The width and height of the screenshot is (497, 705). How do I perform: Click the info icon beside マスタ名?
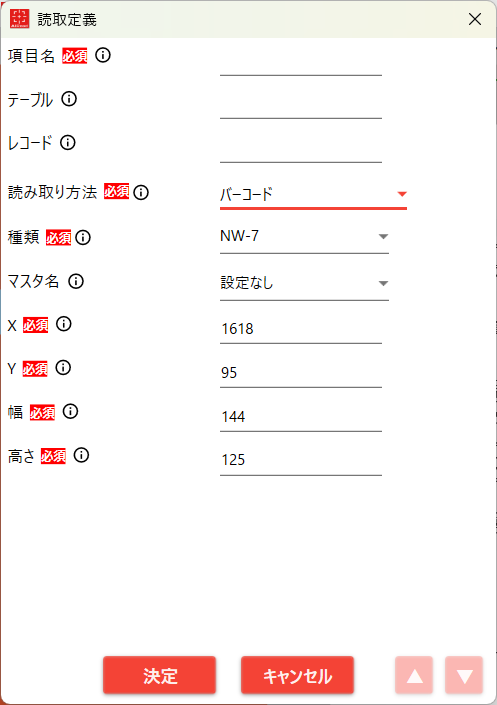[76, 281]
